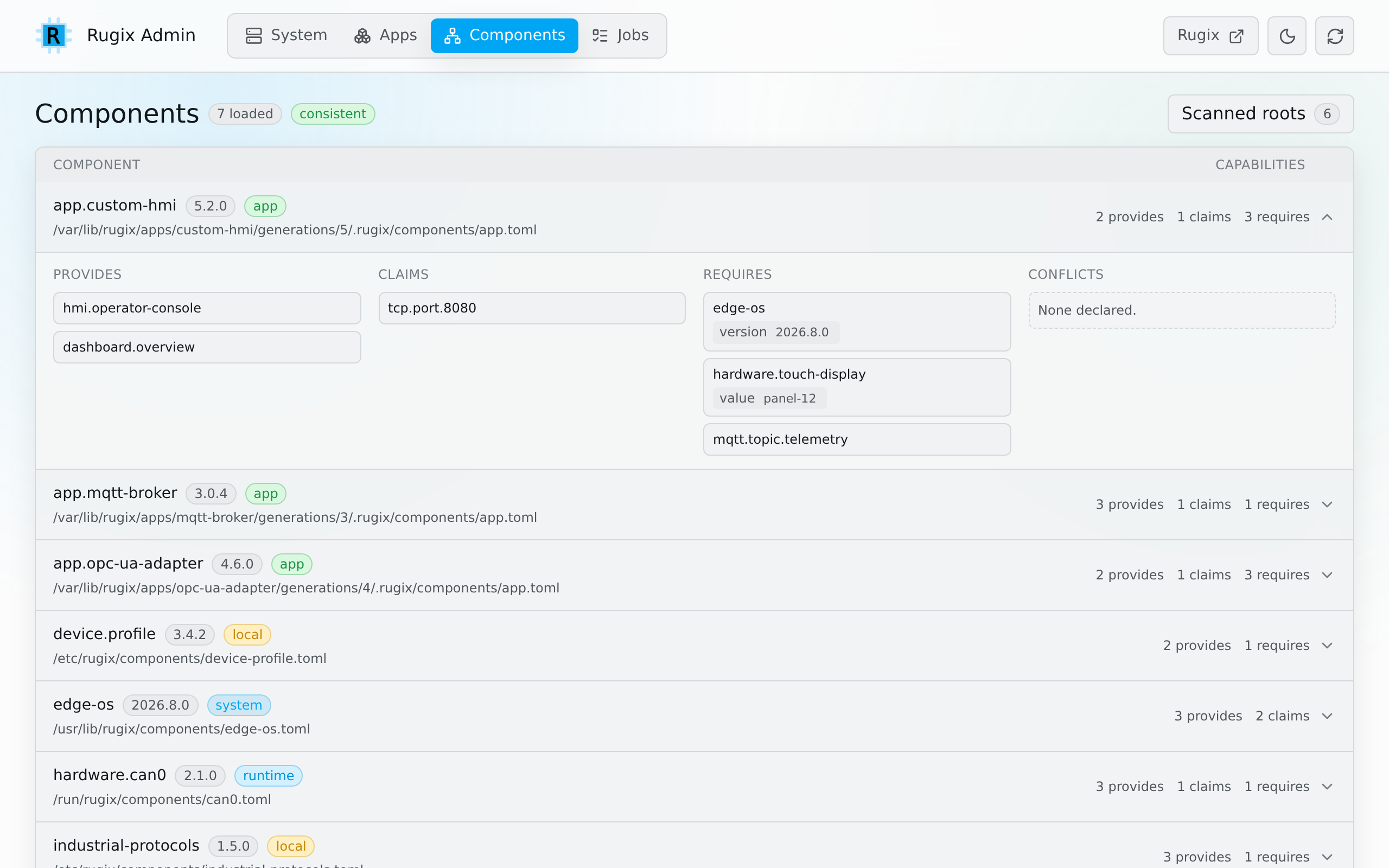The height and width of the screenshot is (868, 1389).
Task: Click the dashboard.overview capability
Action: click(207, 347)
